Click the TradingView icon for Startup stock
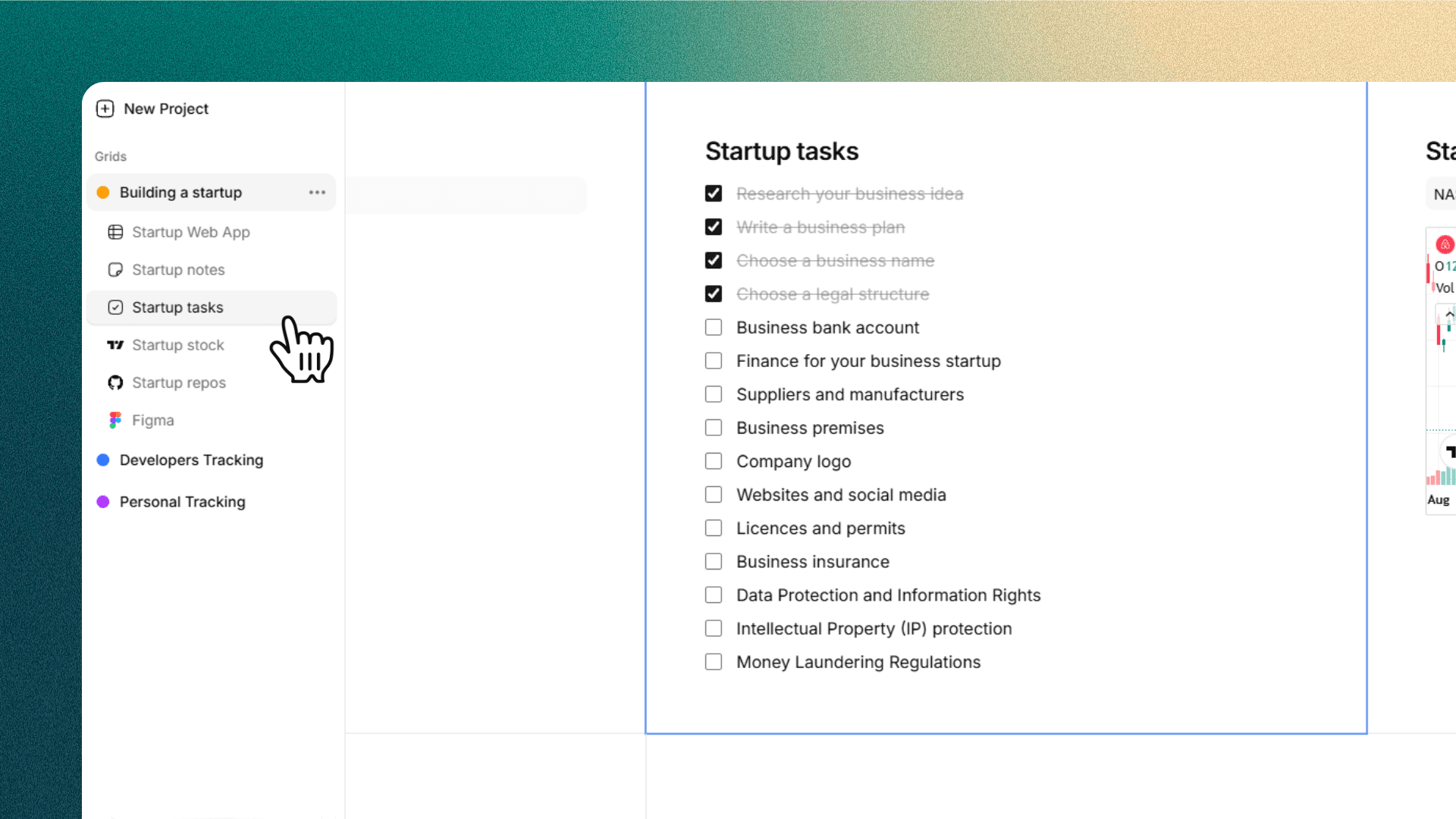This screenshot has width=1456, height=819. point(115,345)
